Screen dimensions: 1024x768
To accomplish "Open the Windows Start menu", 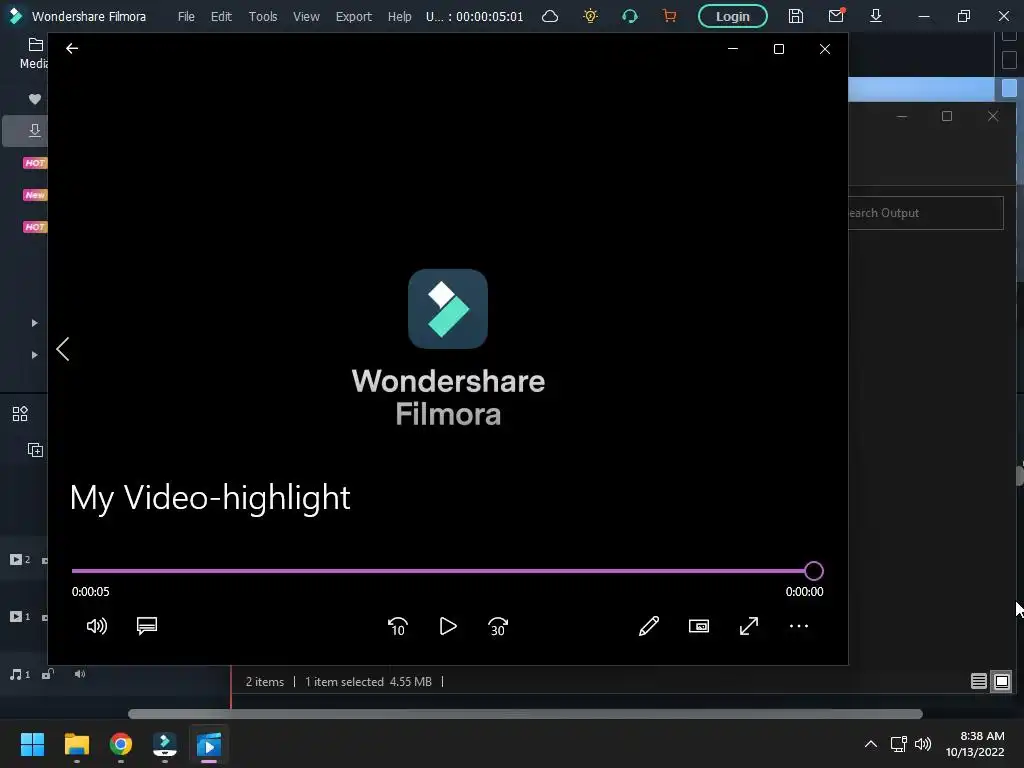I will click(32, 744).
